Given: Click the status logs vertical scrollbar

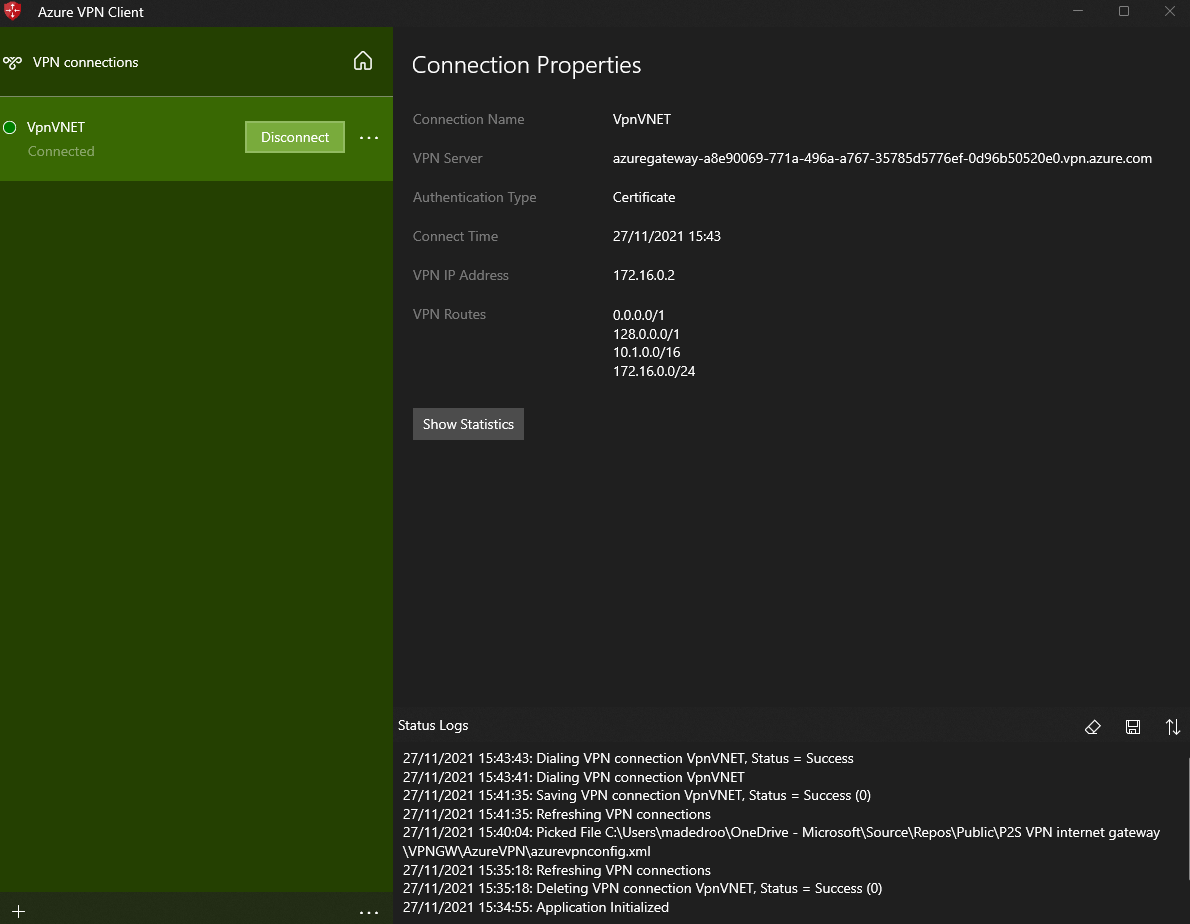Looking at the screenshot, I should tap(1187, 819).
